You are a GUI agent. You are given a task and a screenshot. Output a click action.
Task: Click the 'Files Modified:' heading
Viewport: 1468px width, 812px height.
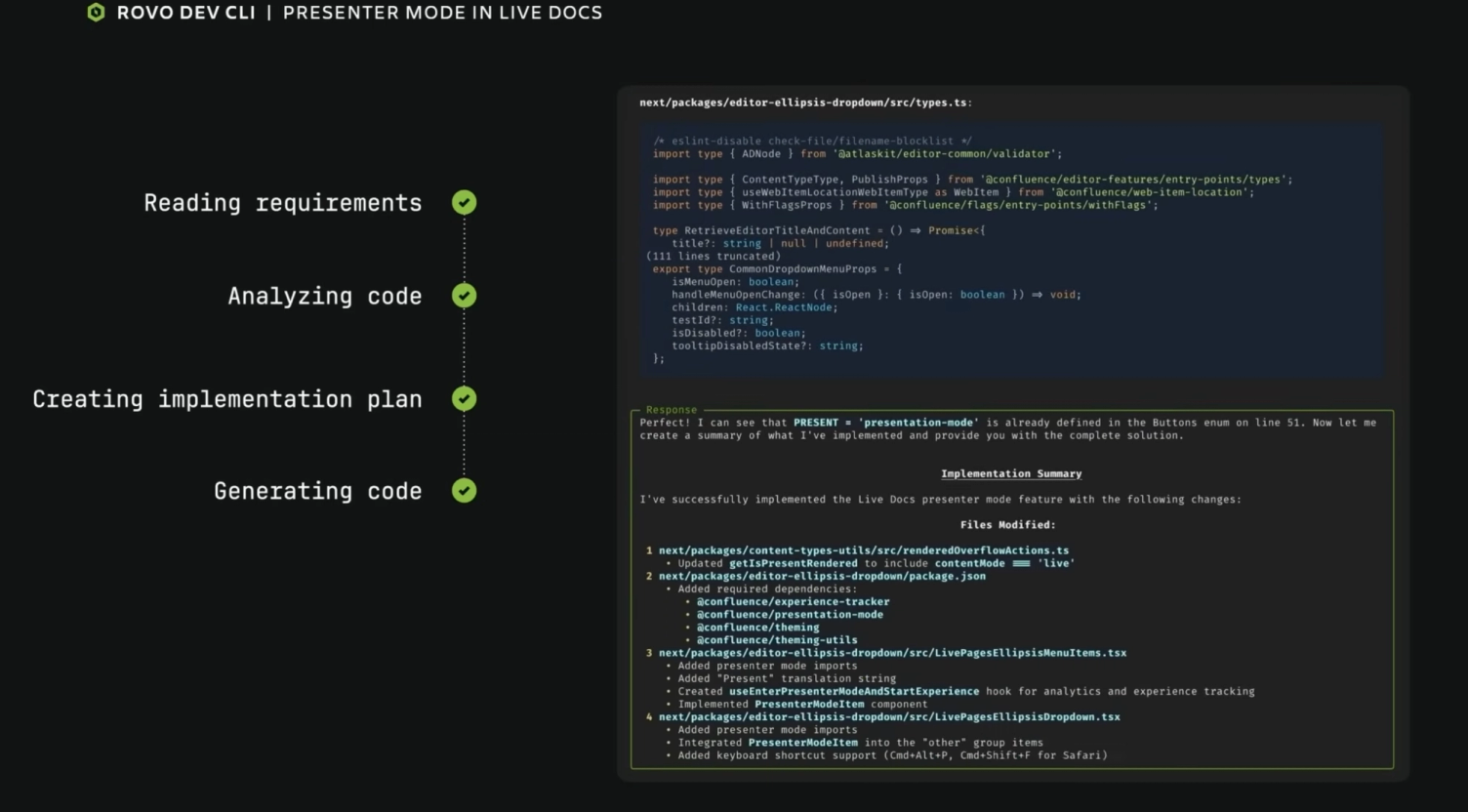pos(1007,525)
